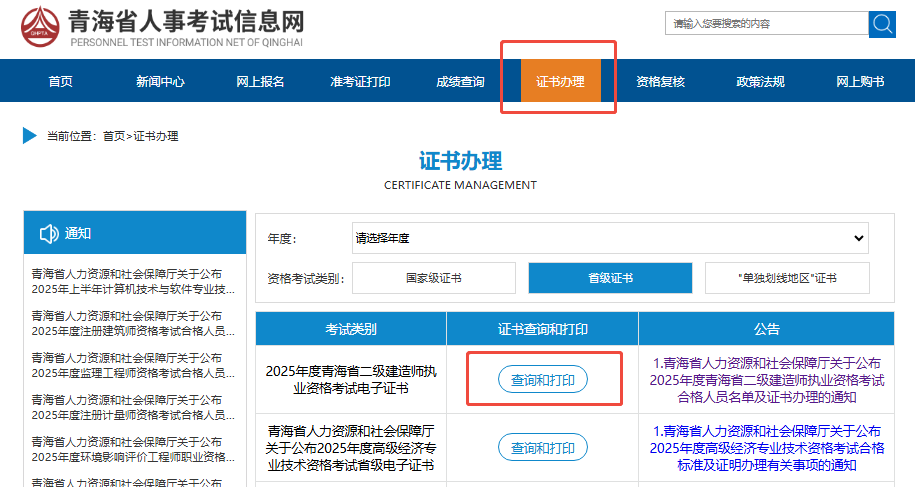Navigate to 网上报名 menu item
The height and width of the screenshot is (487, 915).
260,82
